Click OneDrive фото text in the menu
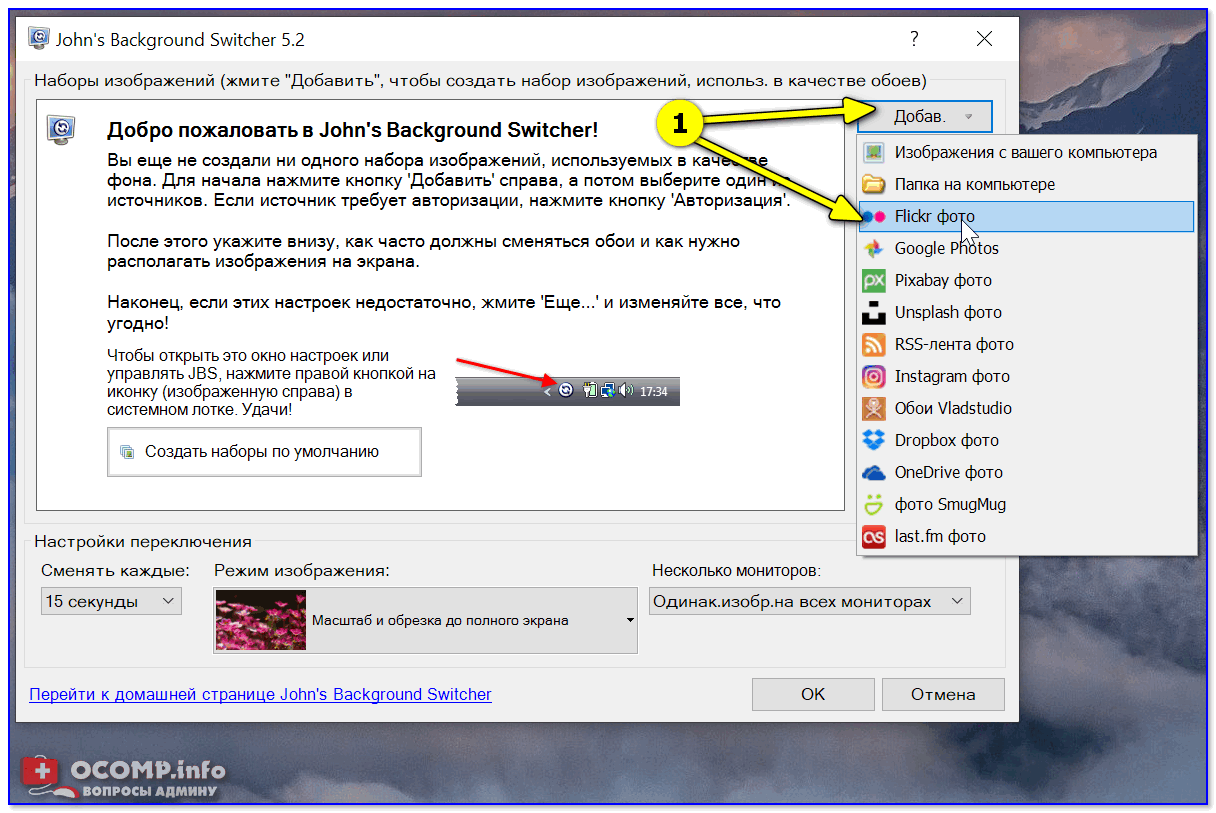The image size is (1216, 813). click(x=948, y=472)
